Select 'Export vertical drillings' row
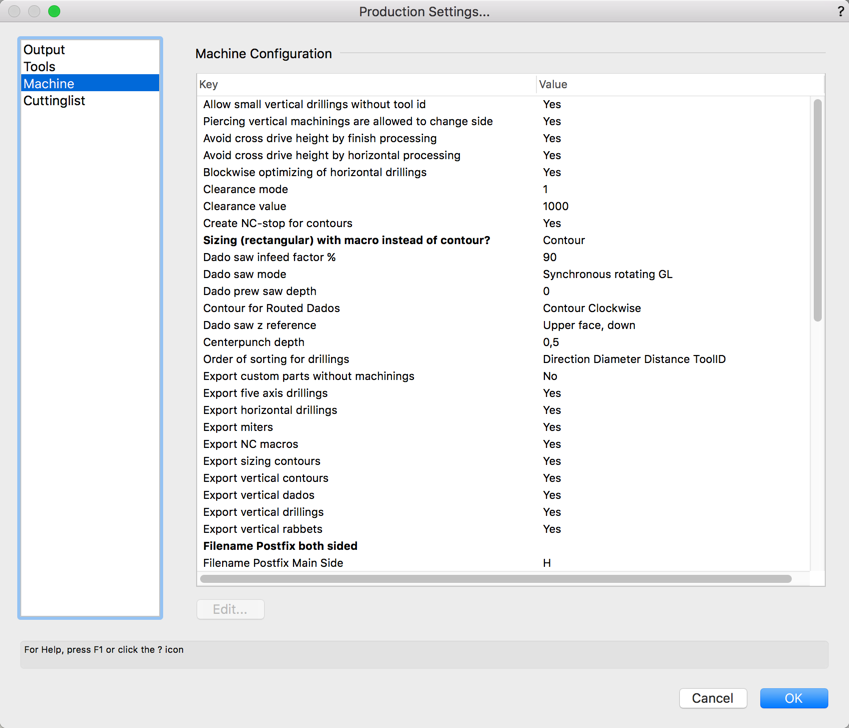 [504, 512]
